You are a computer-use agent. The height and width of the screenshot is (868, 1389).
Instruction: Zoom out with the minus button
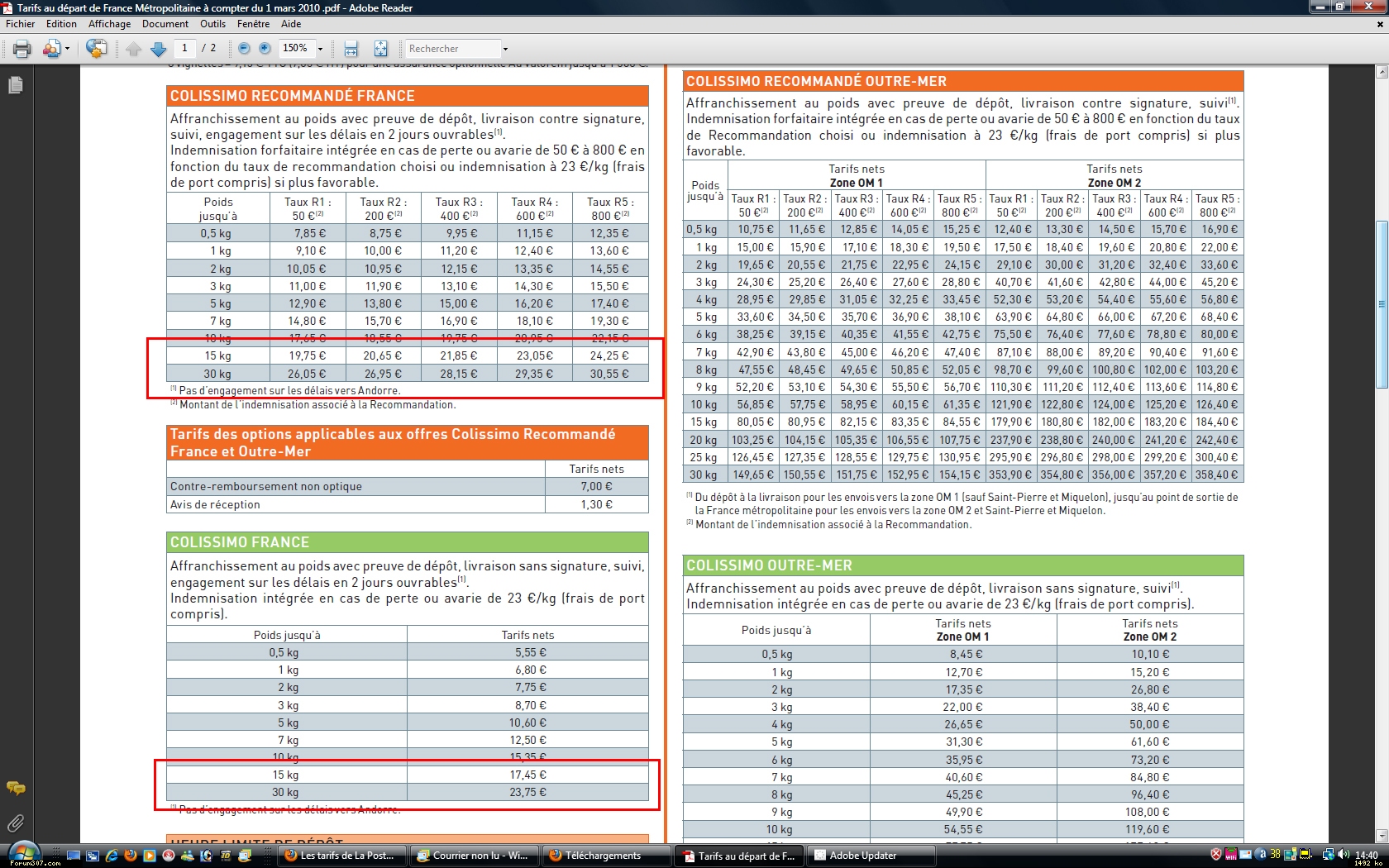(244, 49)
